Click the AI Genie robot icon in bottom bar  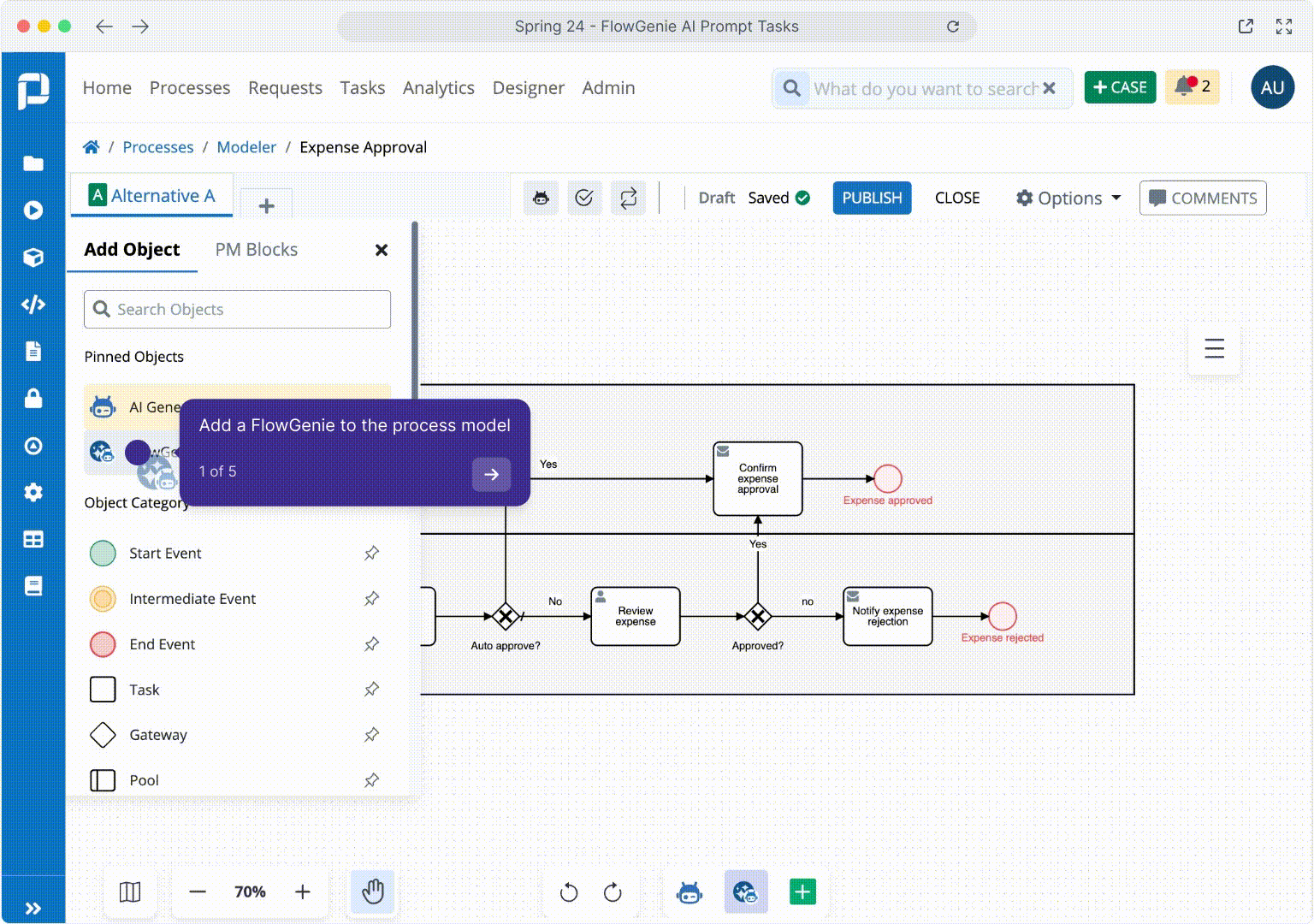tap(690, 892)
